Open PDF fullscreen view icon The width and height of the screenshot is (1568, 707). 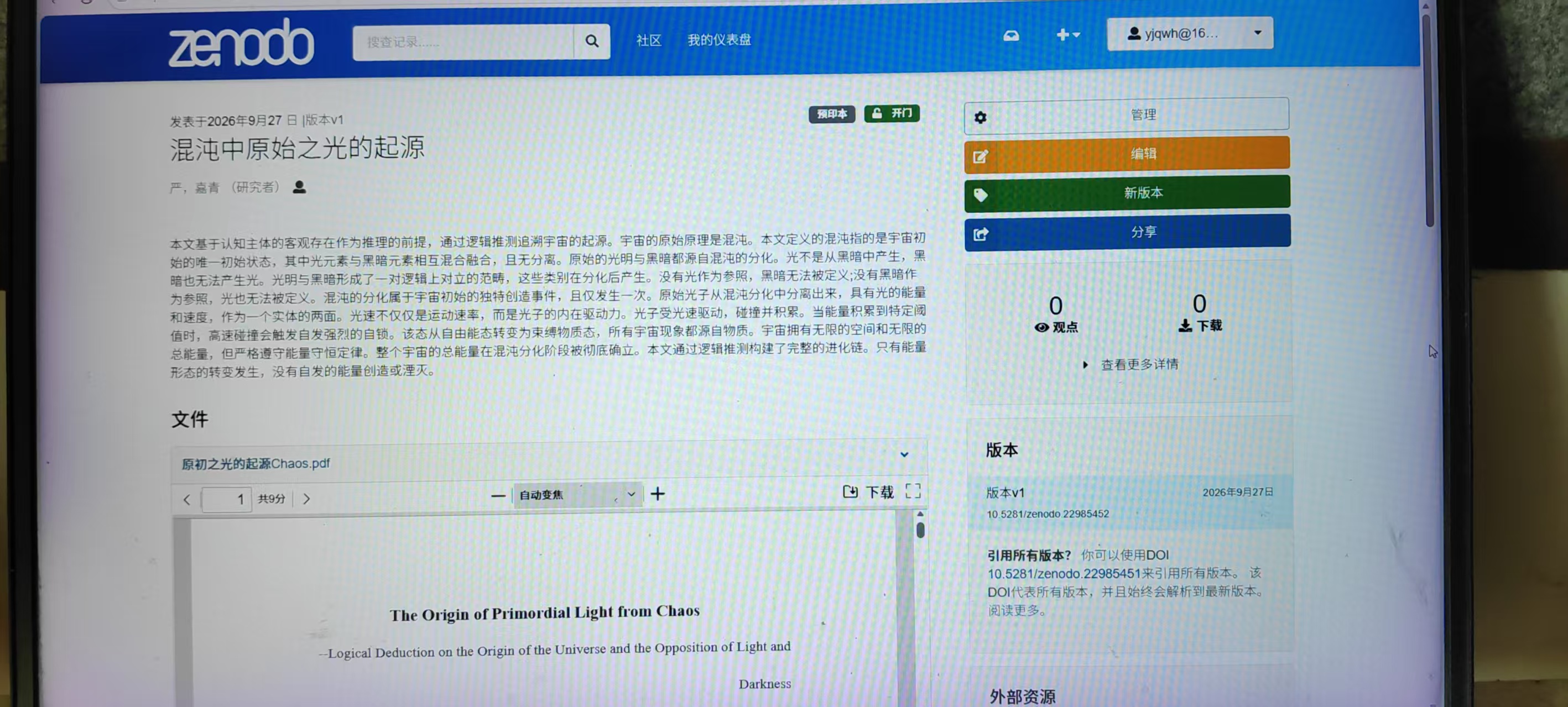click(x=913, y=491)
